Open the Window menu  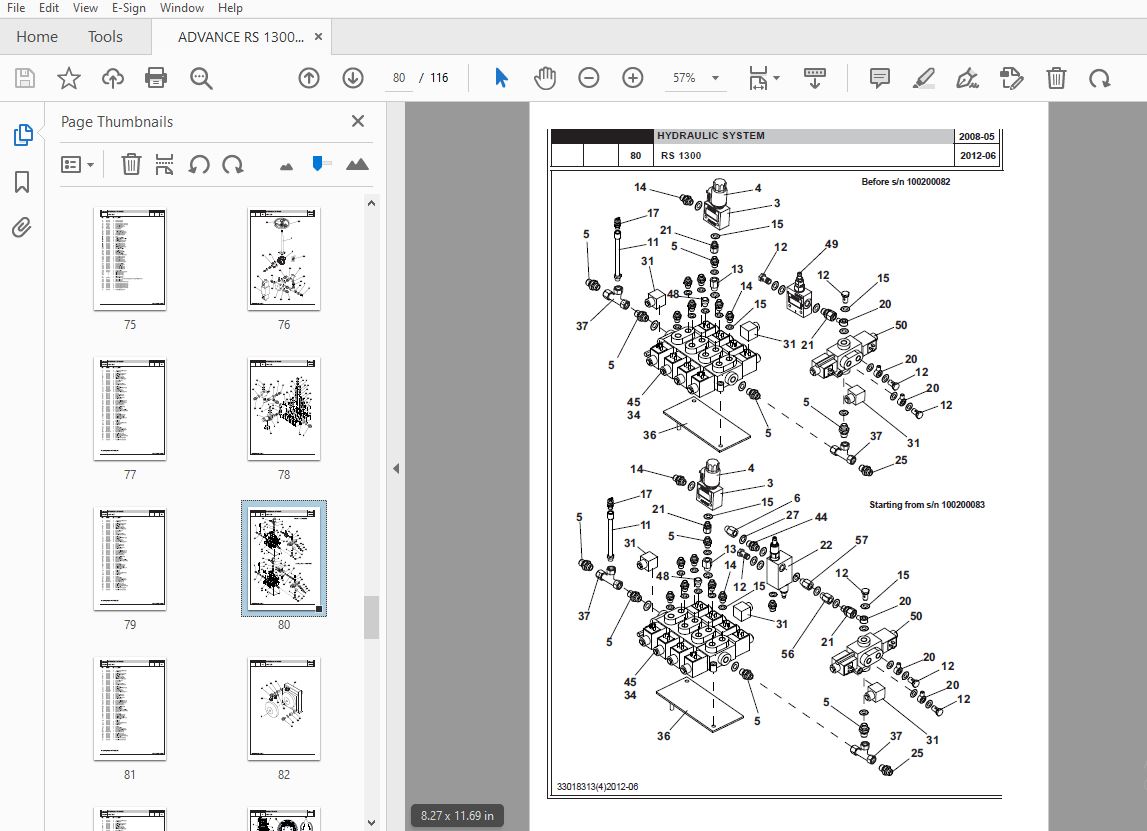(x=181, y=8)
